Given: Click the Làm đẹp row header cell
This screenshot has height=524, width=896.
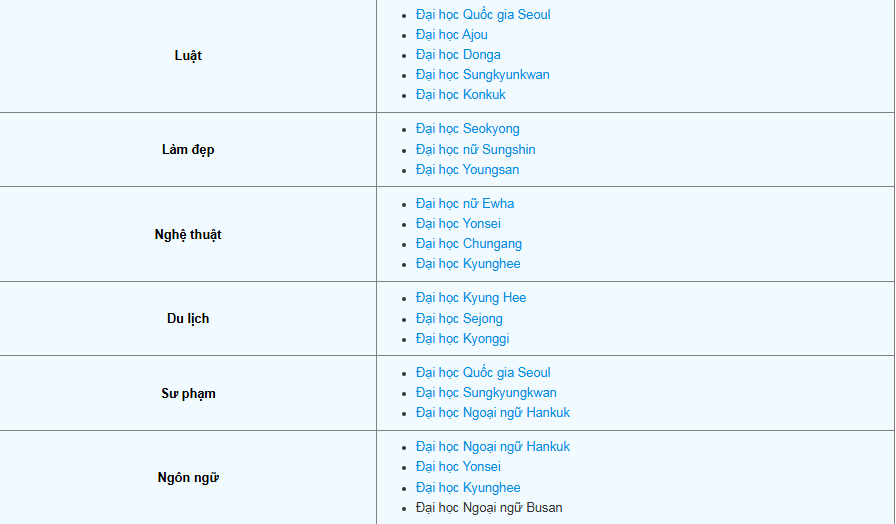Looking at the screenshot, I should [x=188, y=150].
